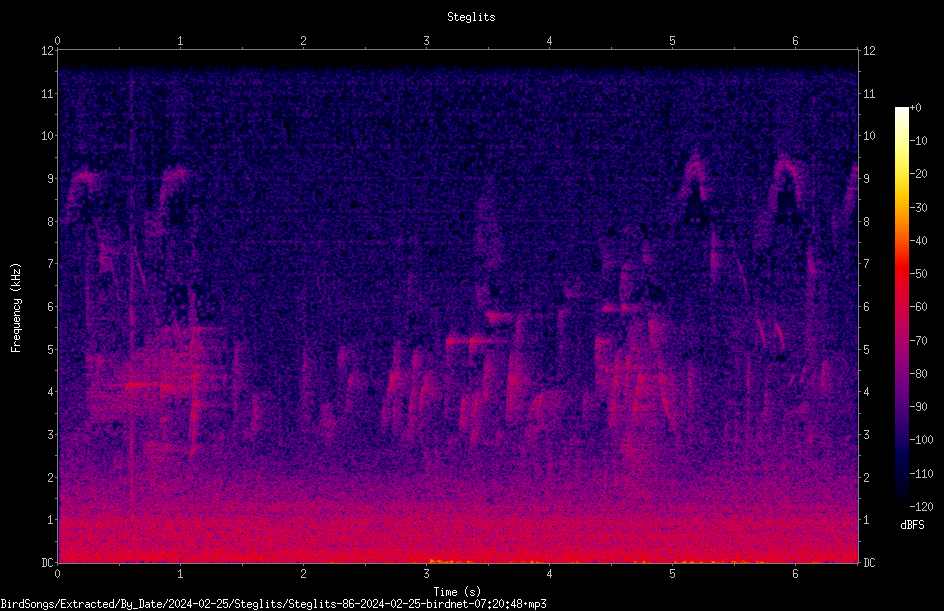Click the 5 second mark on top time axis
The height and width of the screenshot is (611, 944).
(672, 41)
